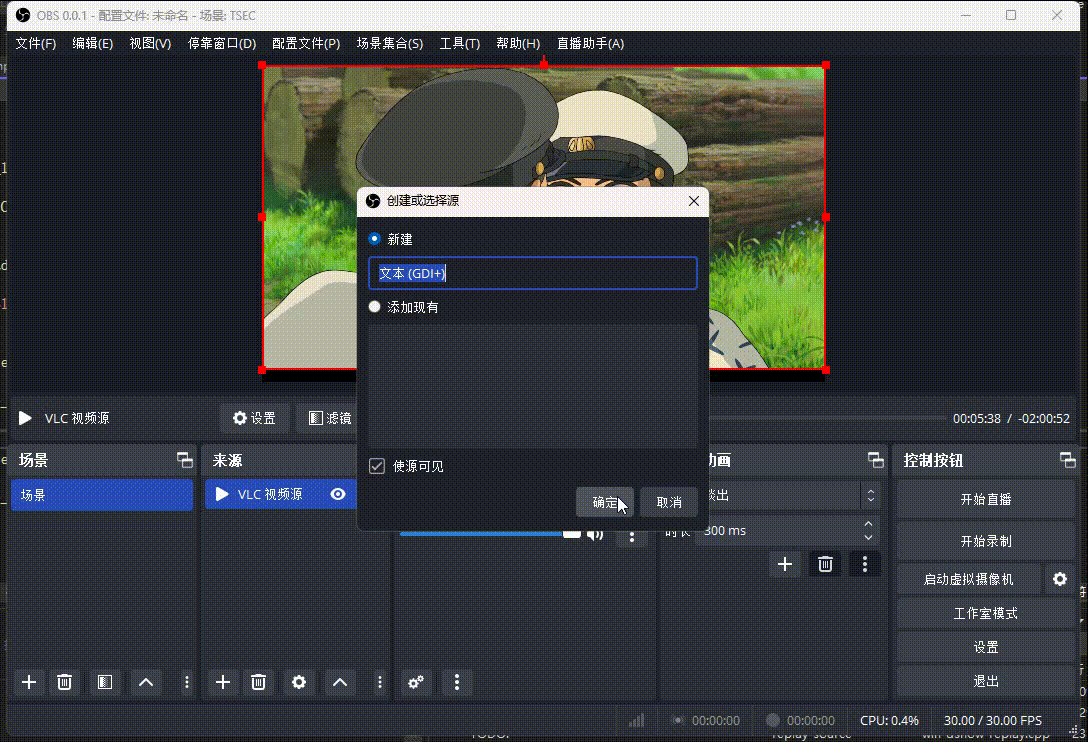Screen dimensions: 1088x742
Task: Open the 配置文件(P) menu
Action: click(x=306, y=43)
